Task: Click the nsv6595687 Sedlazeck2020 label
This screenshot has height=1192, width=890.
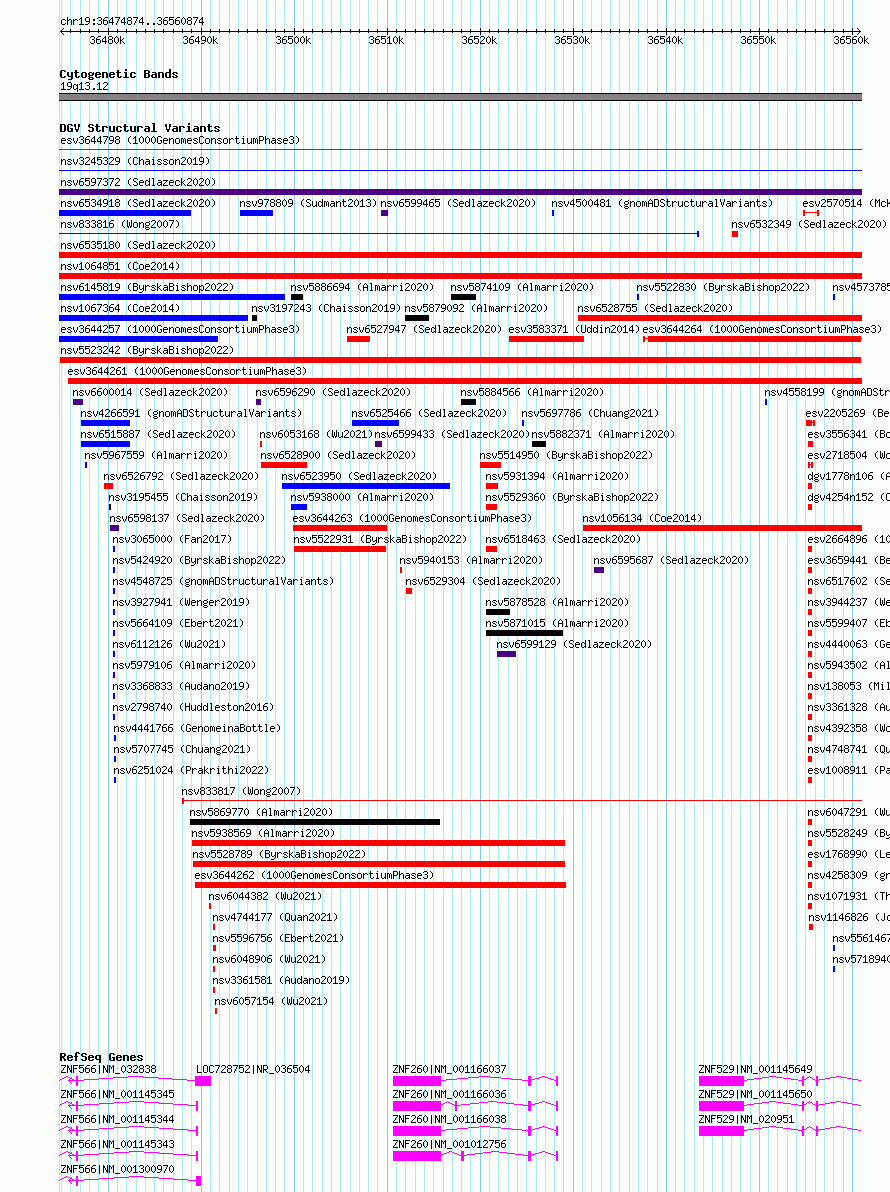Action: (x=671, y=560)
